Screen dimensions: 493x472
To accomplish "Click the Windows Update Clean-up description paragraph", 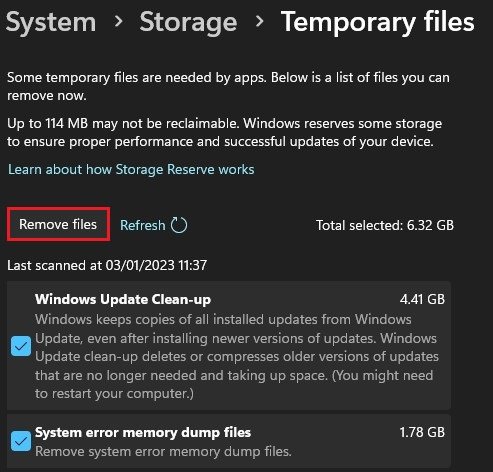I will [237, 356].
